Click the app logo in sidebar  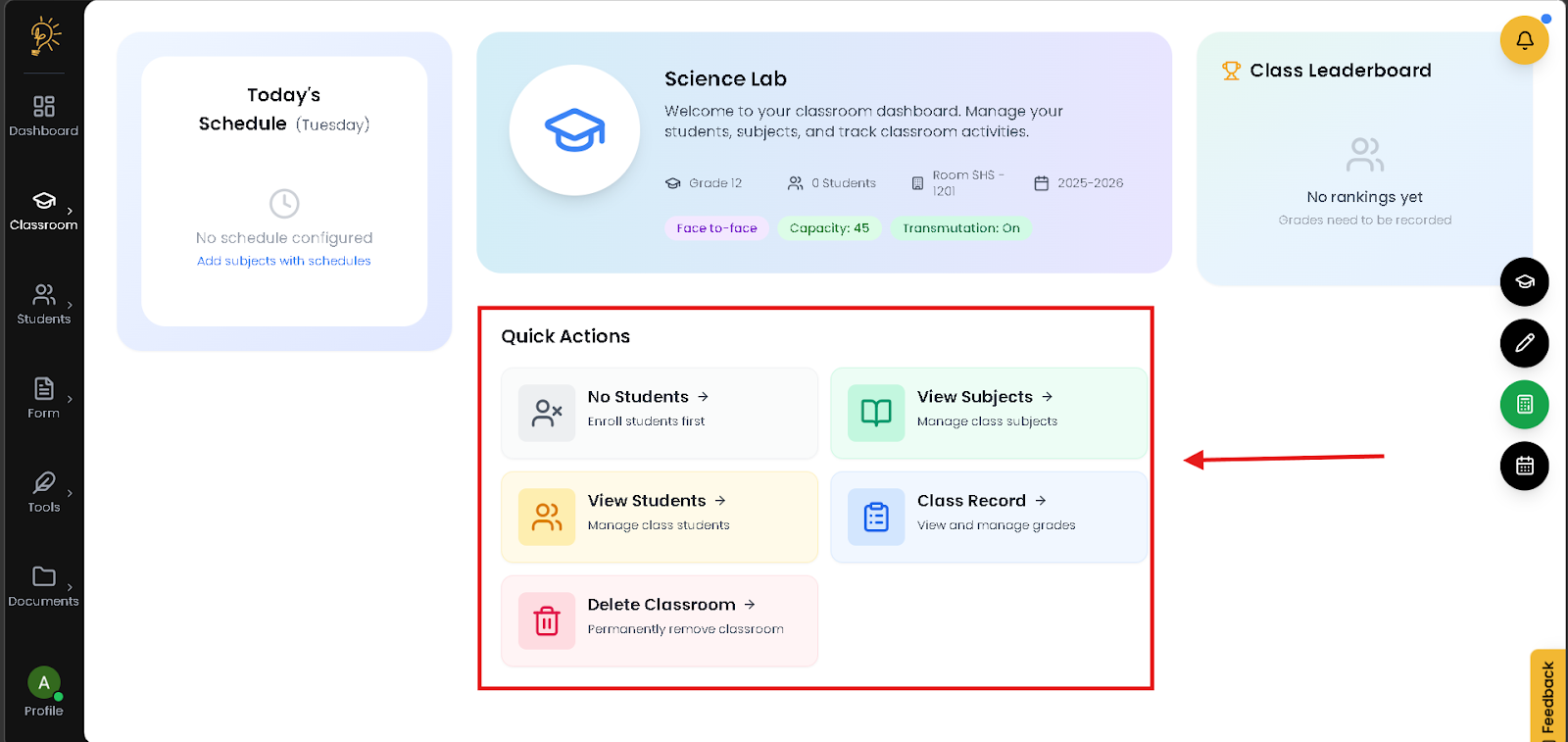44,35
